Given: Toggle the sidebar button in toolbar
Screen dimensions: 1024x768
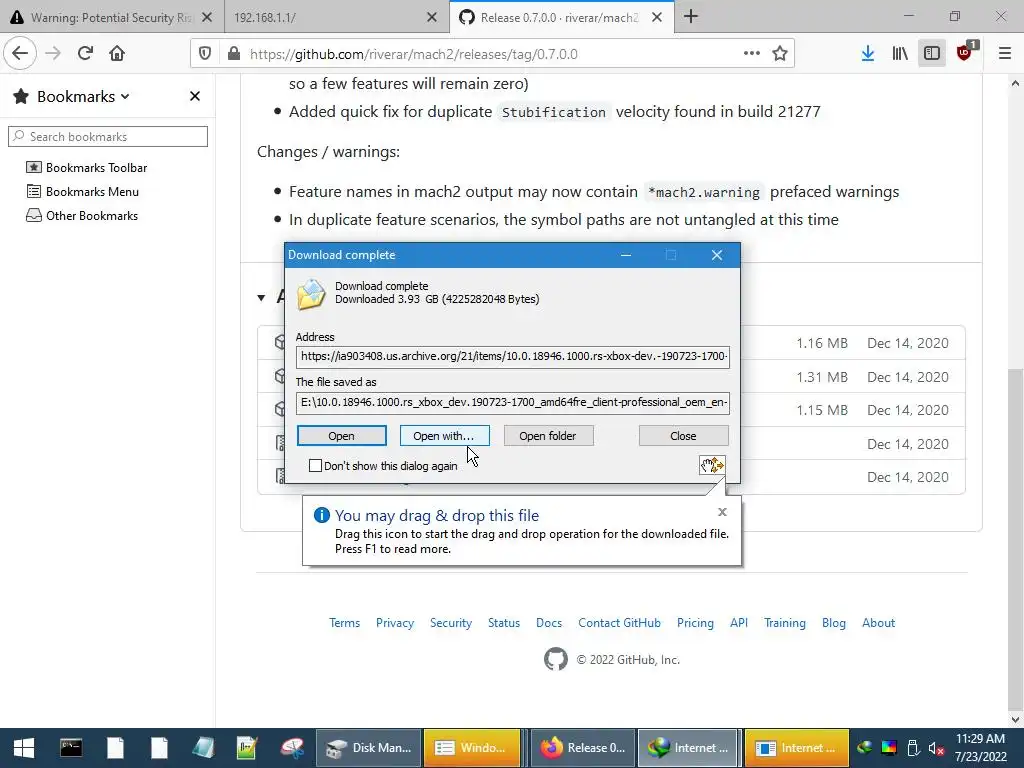Looking at the screenshot, I should pos(932,54).
